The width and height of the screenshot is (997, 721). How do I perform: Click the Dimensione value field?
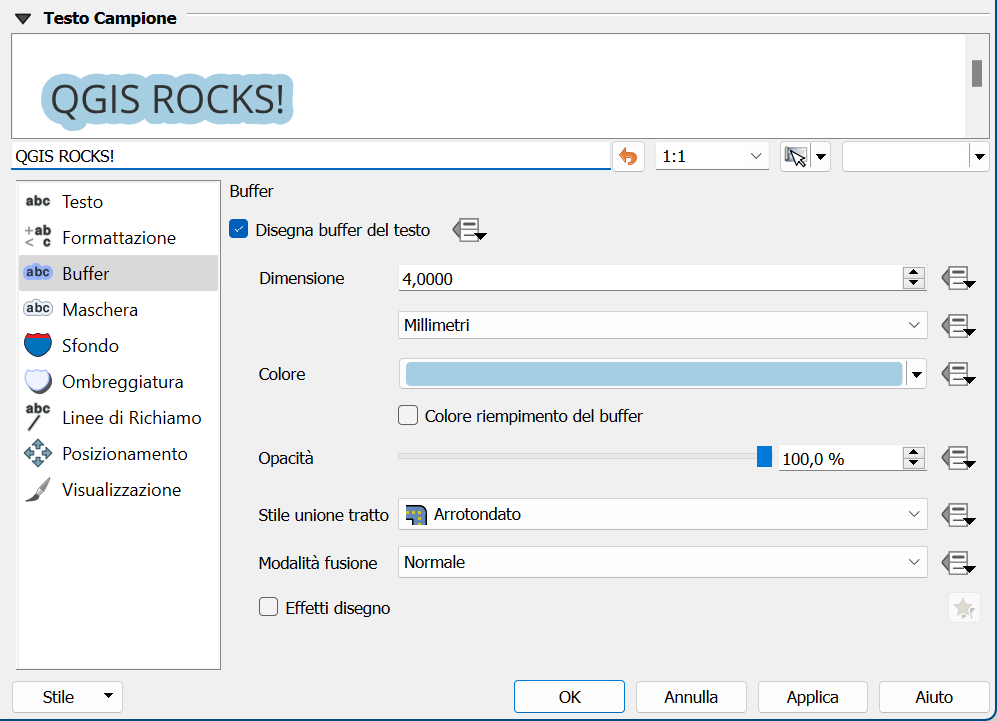(649, 278)
